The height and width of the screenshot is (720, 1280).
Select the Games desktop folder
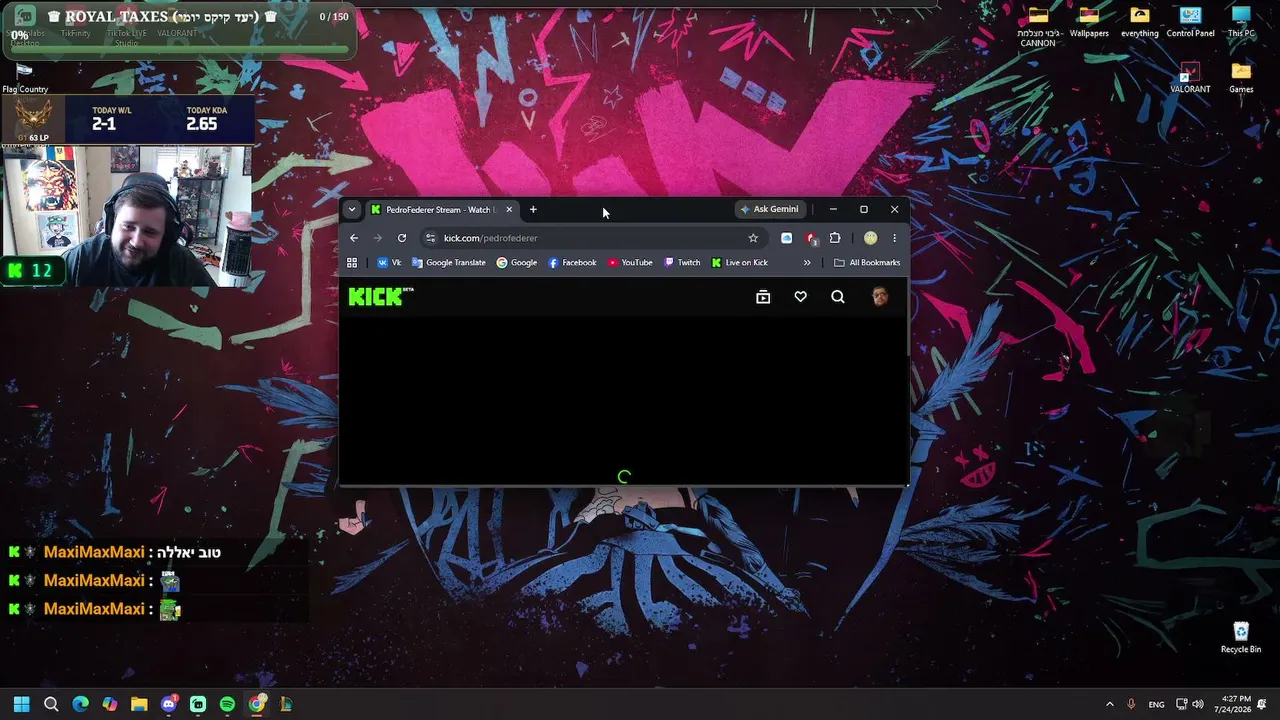(x=1241, y=79)
